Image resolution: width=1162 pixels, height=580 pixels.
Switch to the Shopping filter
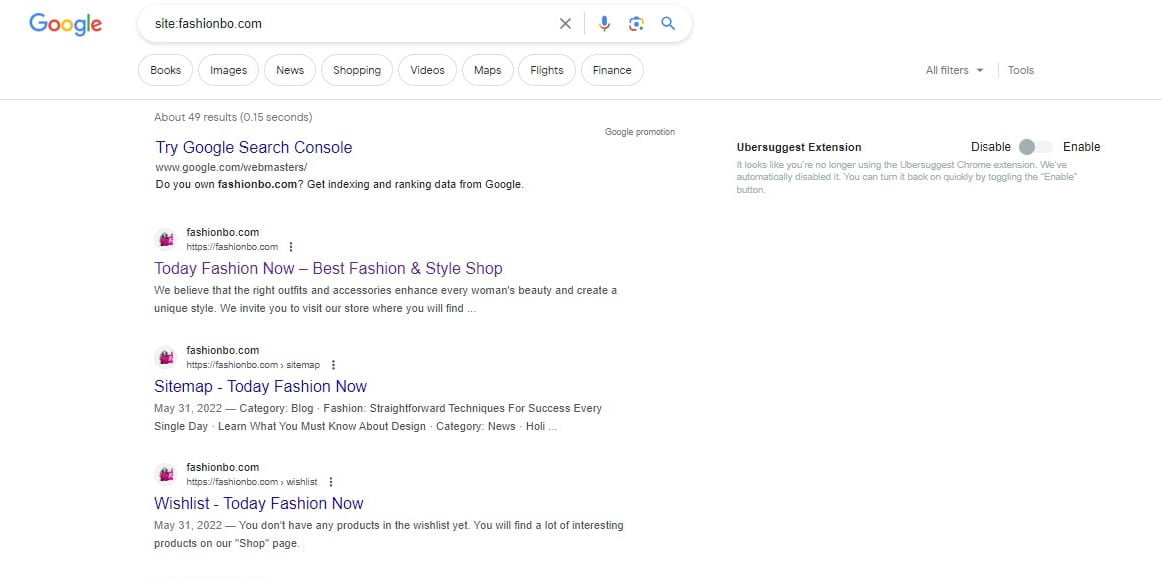[357, 70]
